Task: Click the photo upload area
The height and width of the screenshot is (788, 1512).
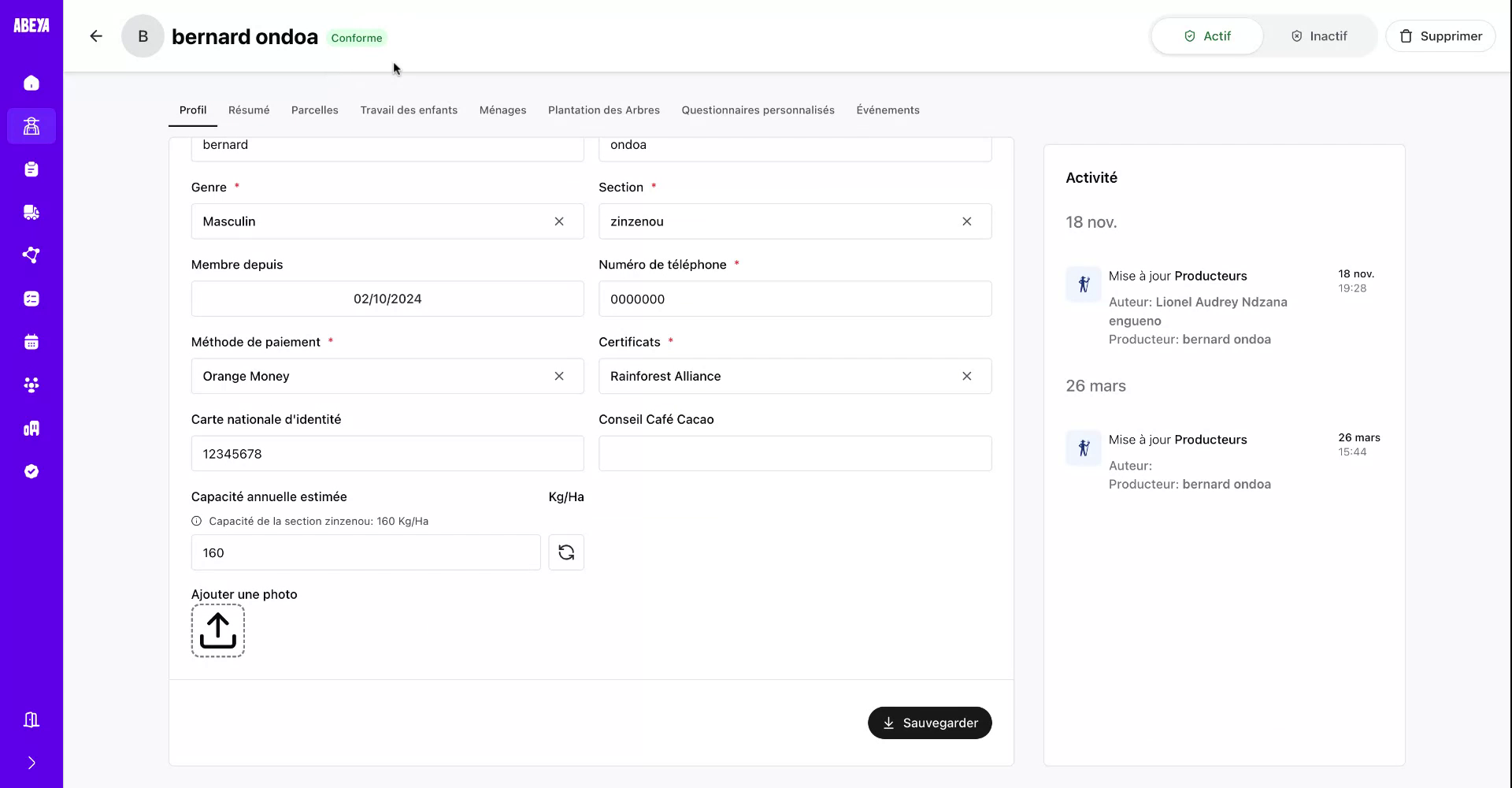Action: click(217, 630)
